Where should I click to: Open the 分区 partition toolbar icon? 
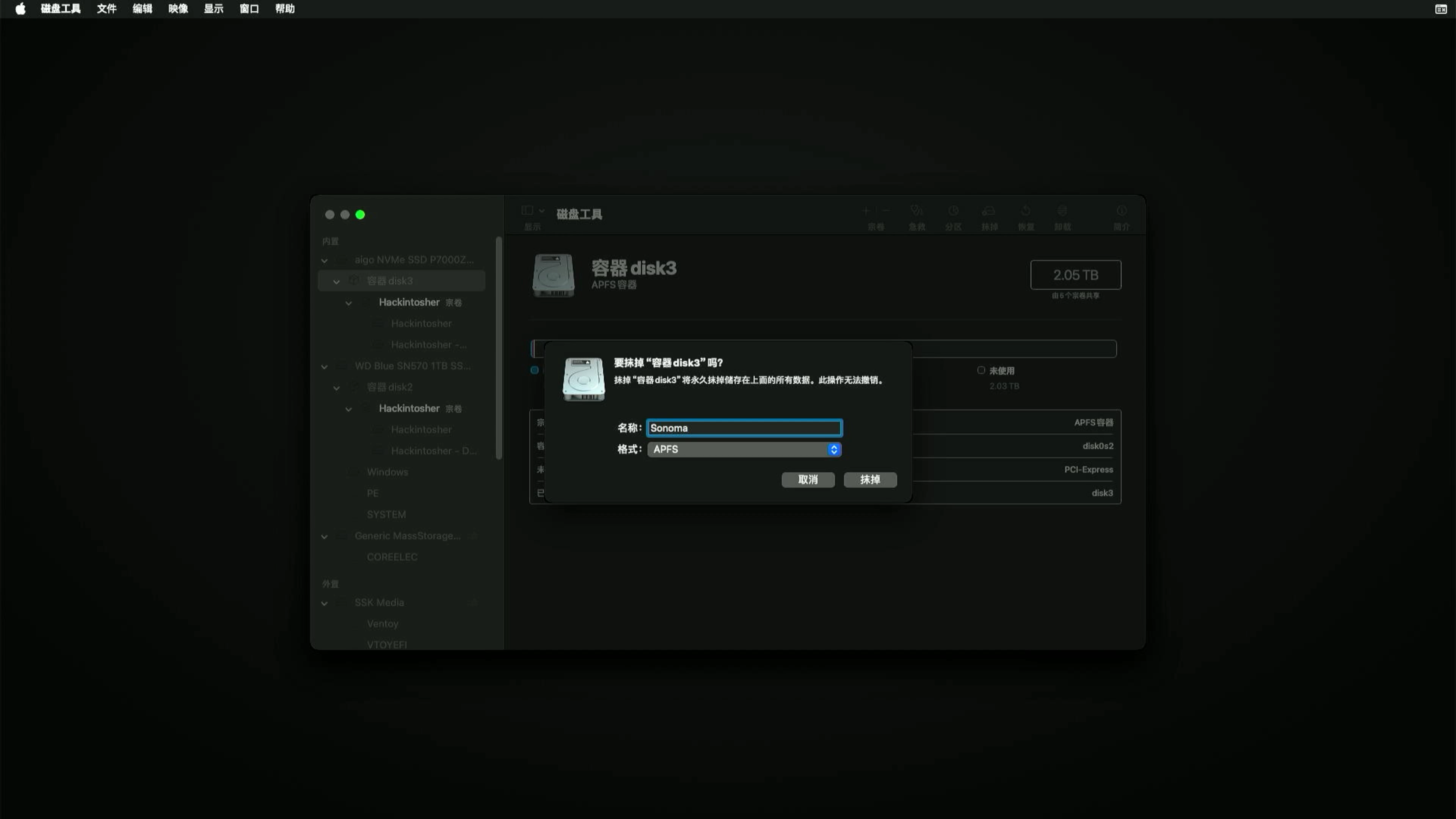tap(953, 210)
